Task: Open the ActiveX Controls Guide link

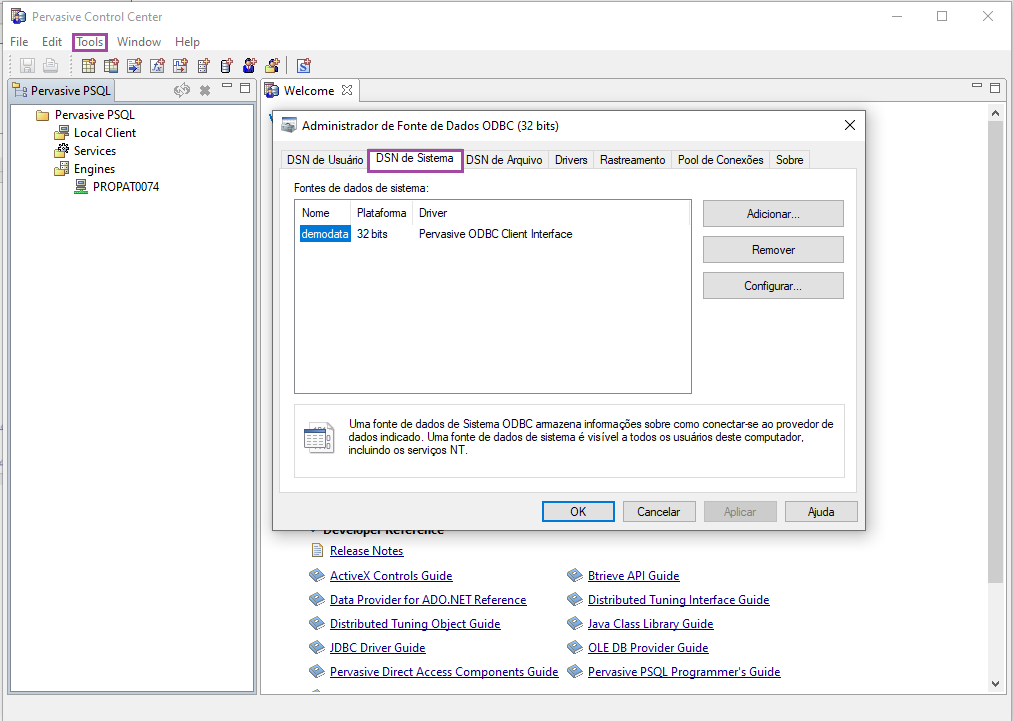Action: (x=391, y=576)
